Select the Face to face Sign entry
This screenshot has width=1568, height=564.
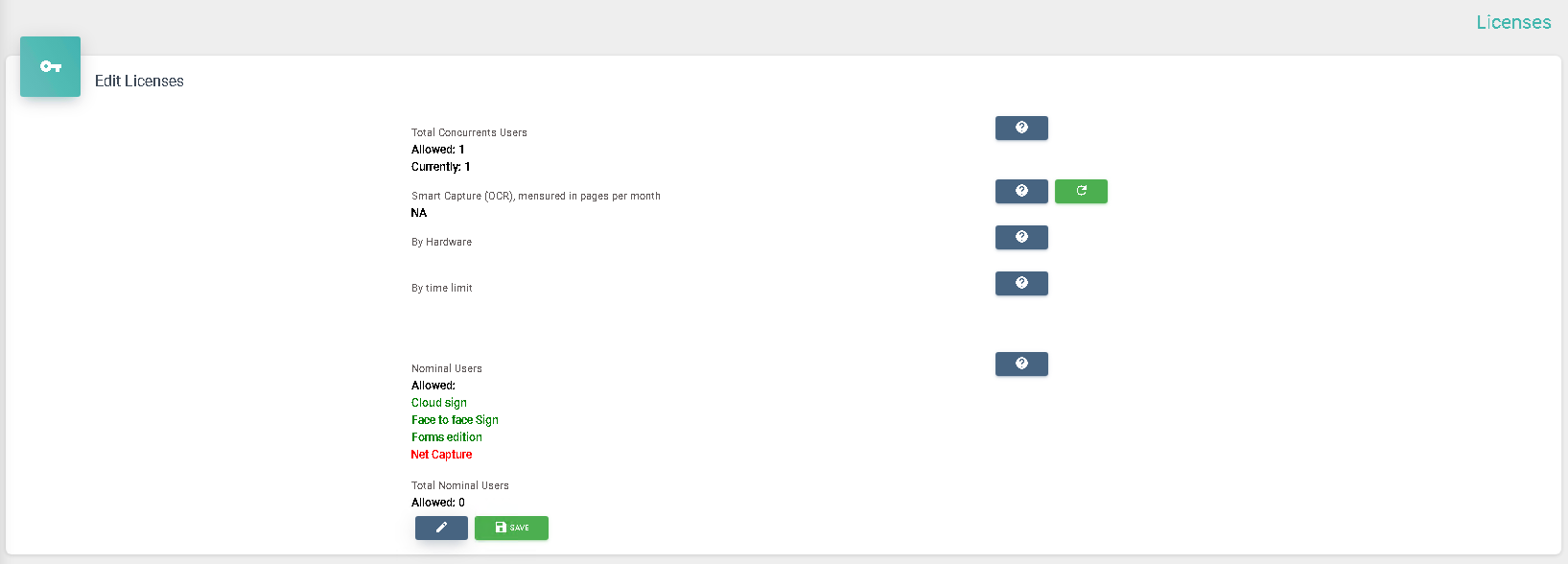coord(455,420)
